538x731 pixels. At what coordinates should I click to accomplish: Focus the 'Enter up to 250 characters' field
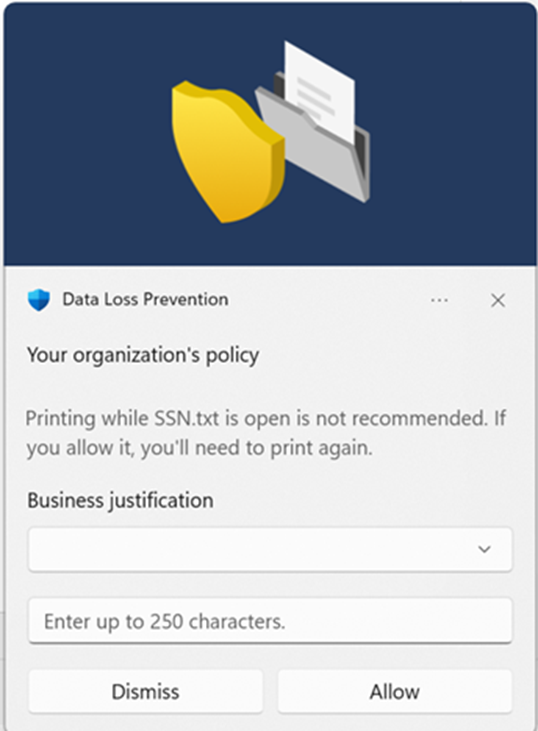click(270, 621)
